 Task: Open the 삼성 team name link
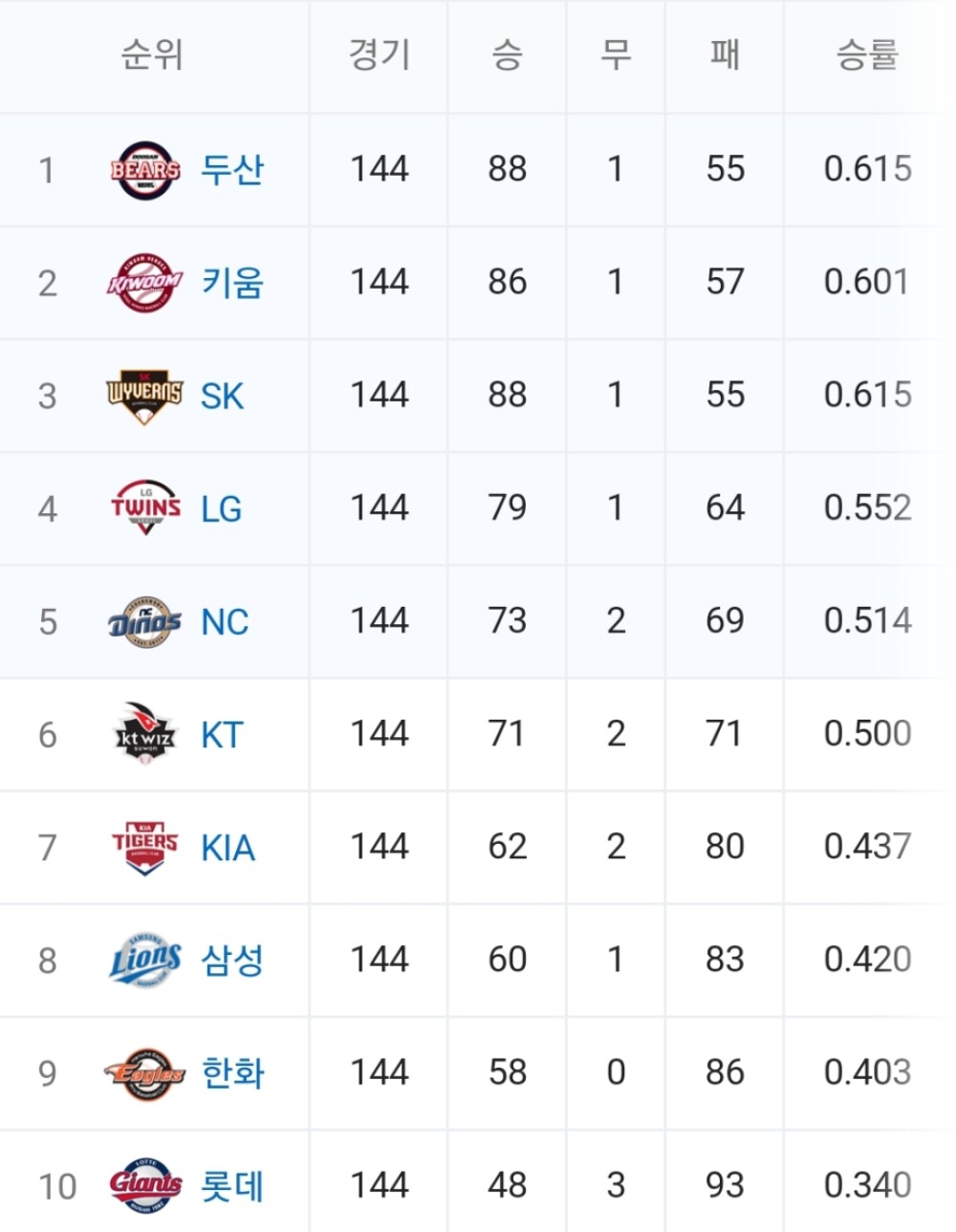[232, 960]
